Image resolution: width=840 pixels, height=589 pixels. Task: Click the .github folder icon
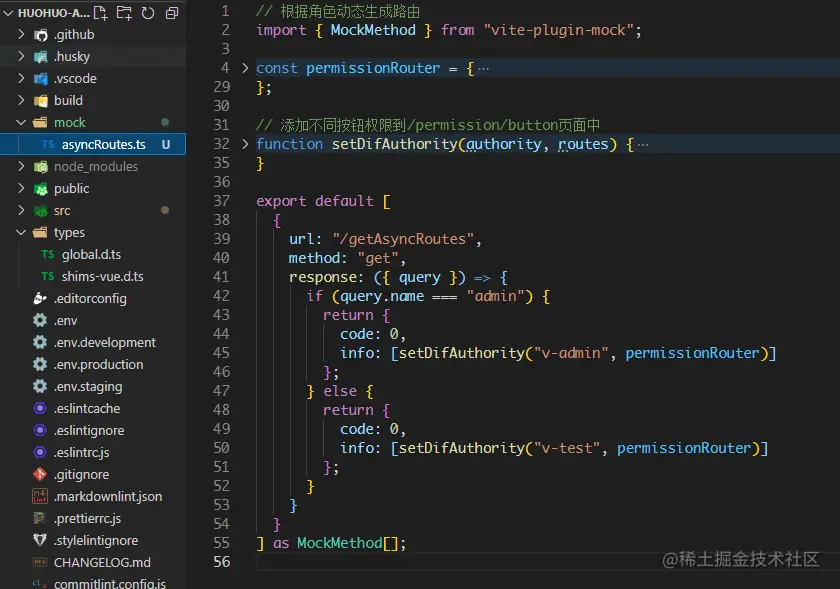tap(40, 35)
